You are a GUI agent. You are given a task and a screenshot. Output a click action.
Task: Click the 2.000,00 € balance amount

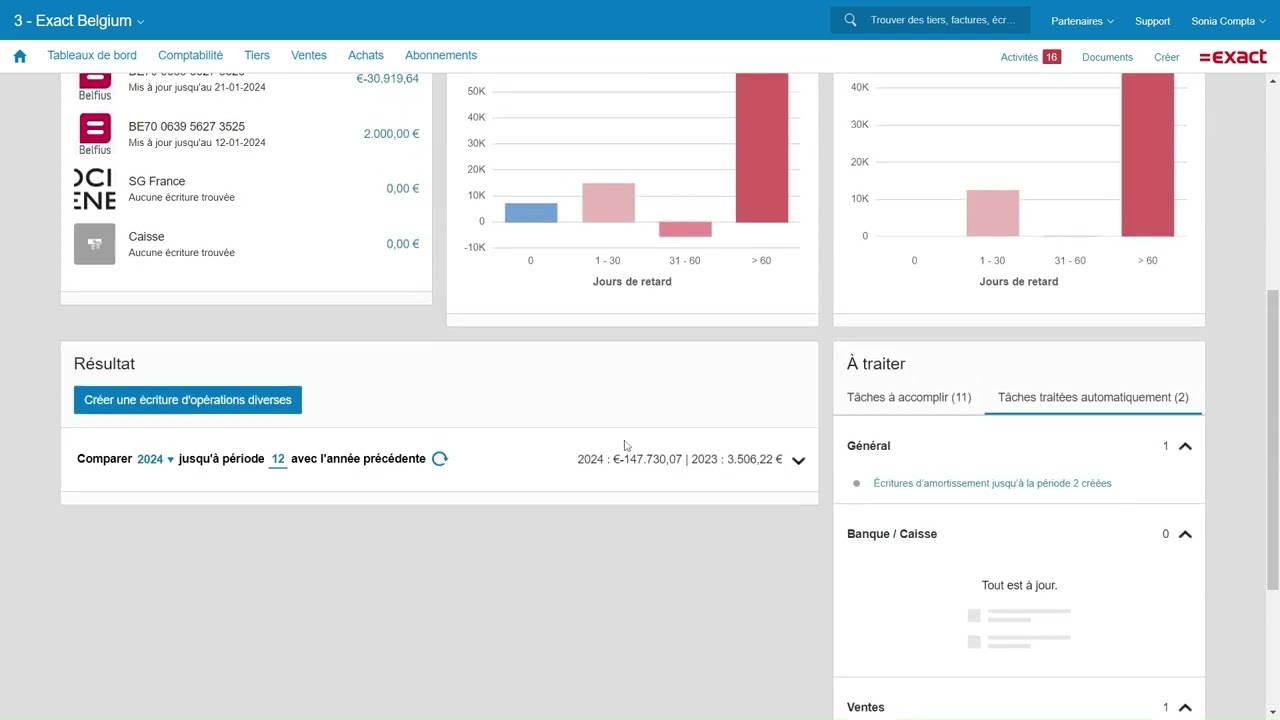[x=391, y=134]
